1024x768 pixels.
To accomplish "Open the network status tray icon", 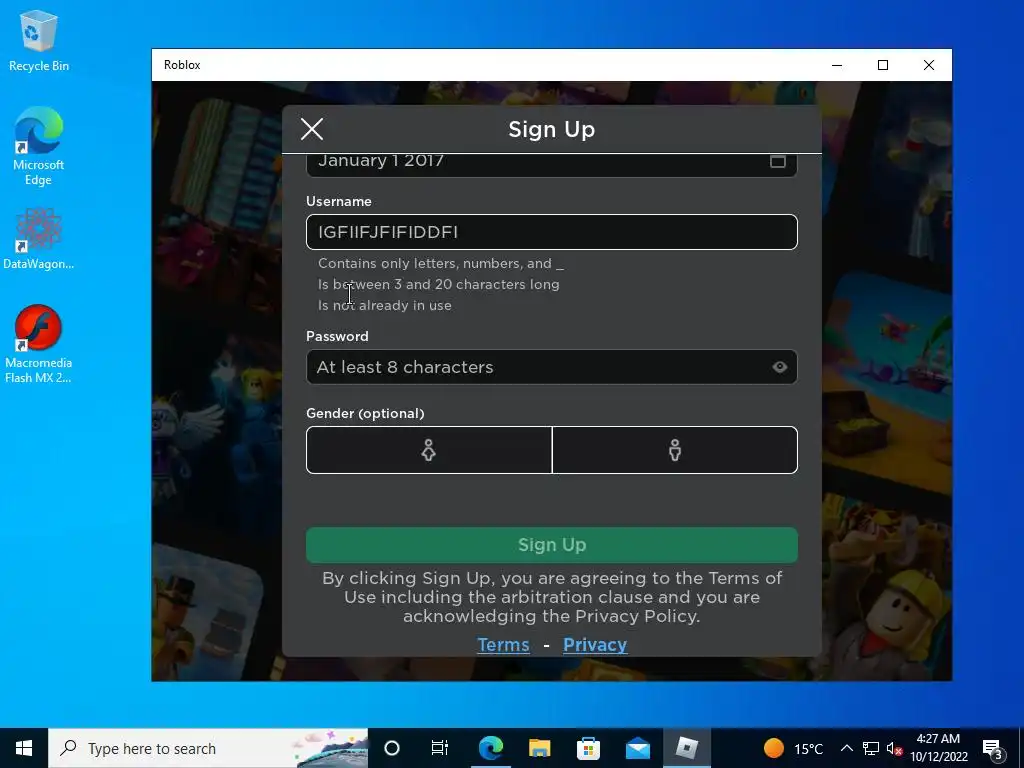I will tap(871, 748).
